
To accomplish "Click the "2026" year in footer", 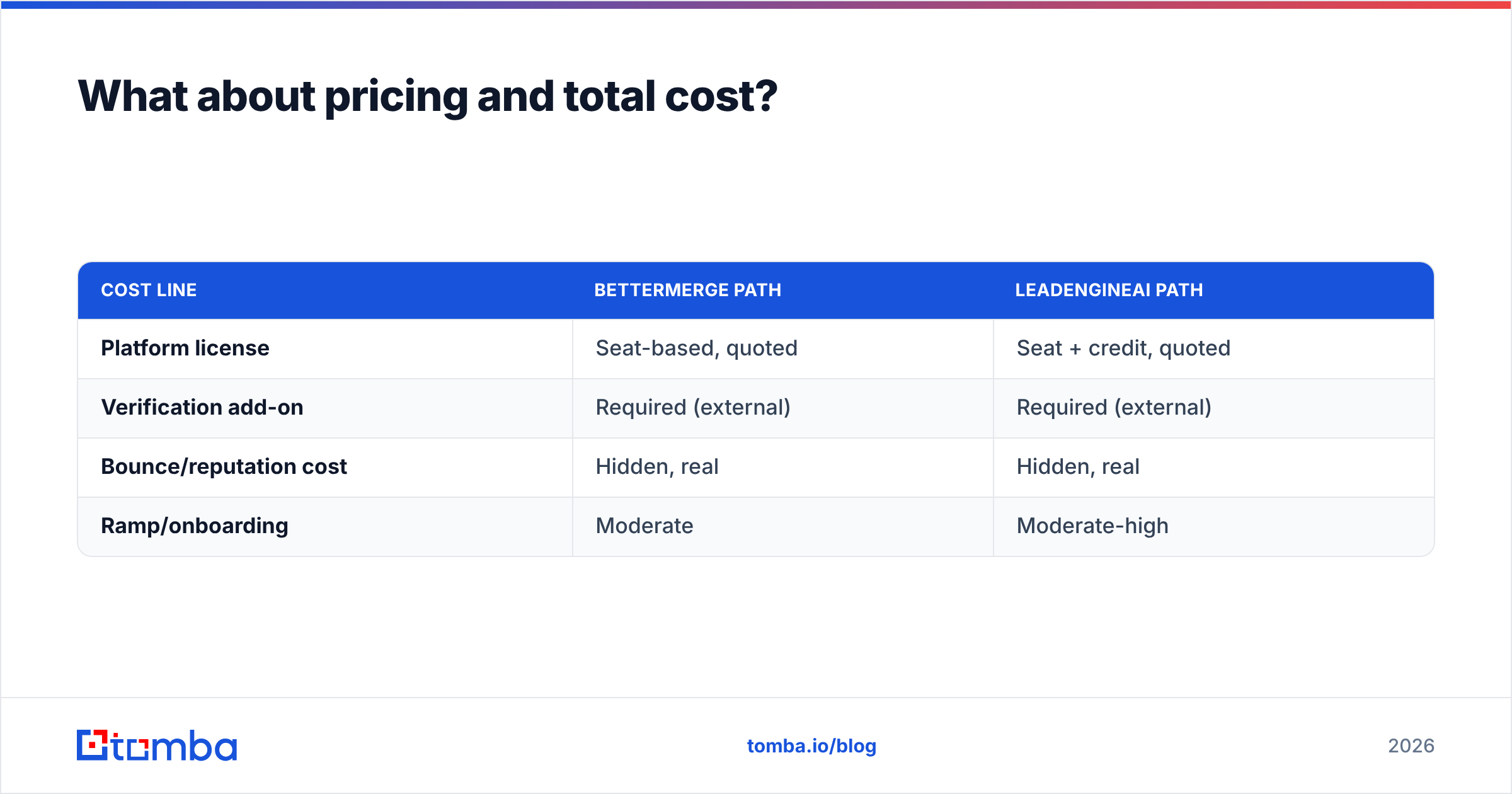I will [1411, 746].
